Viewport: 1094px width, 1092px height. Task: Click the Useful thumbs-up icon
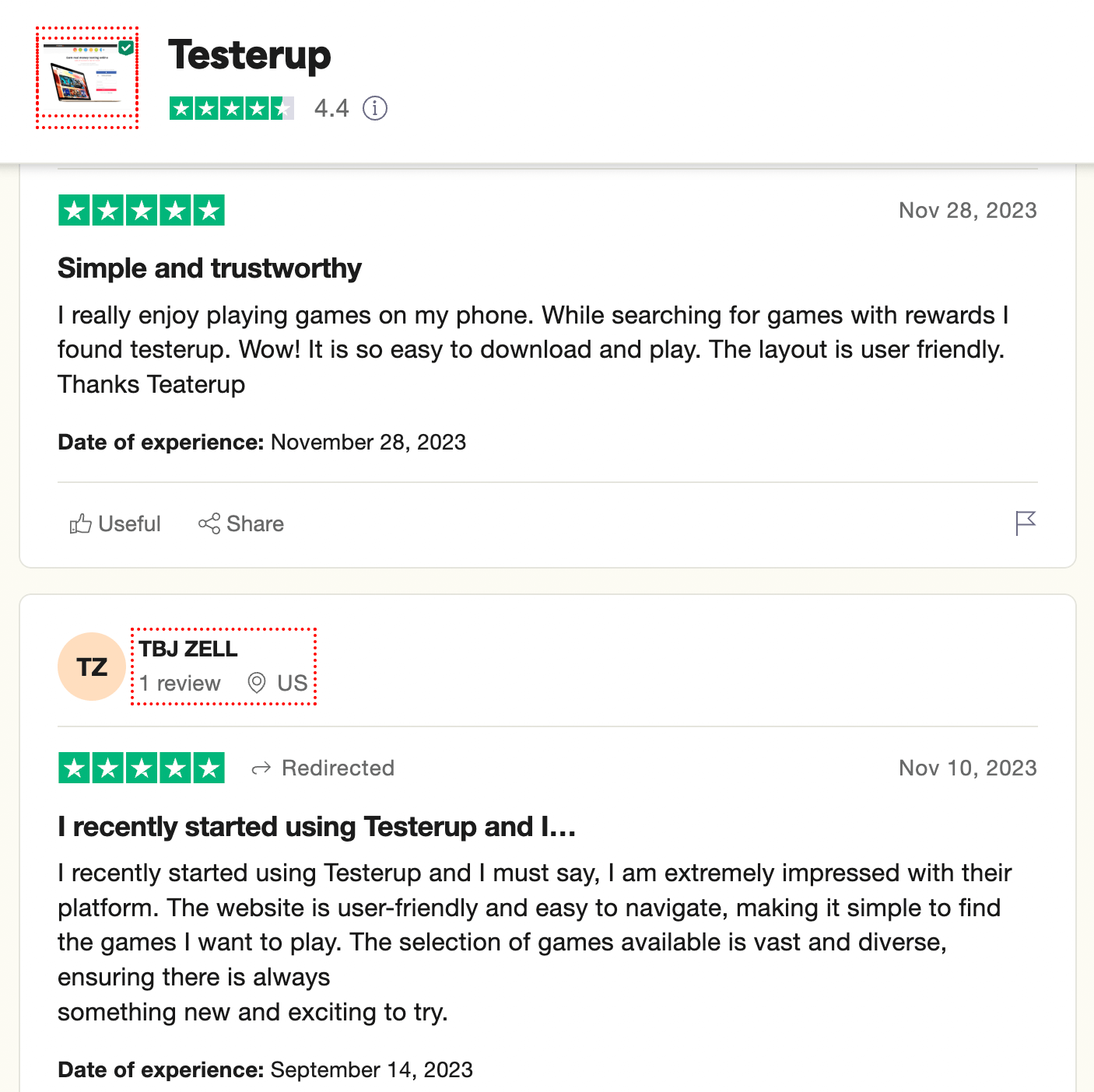tap(80, 523)
